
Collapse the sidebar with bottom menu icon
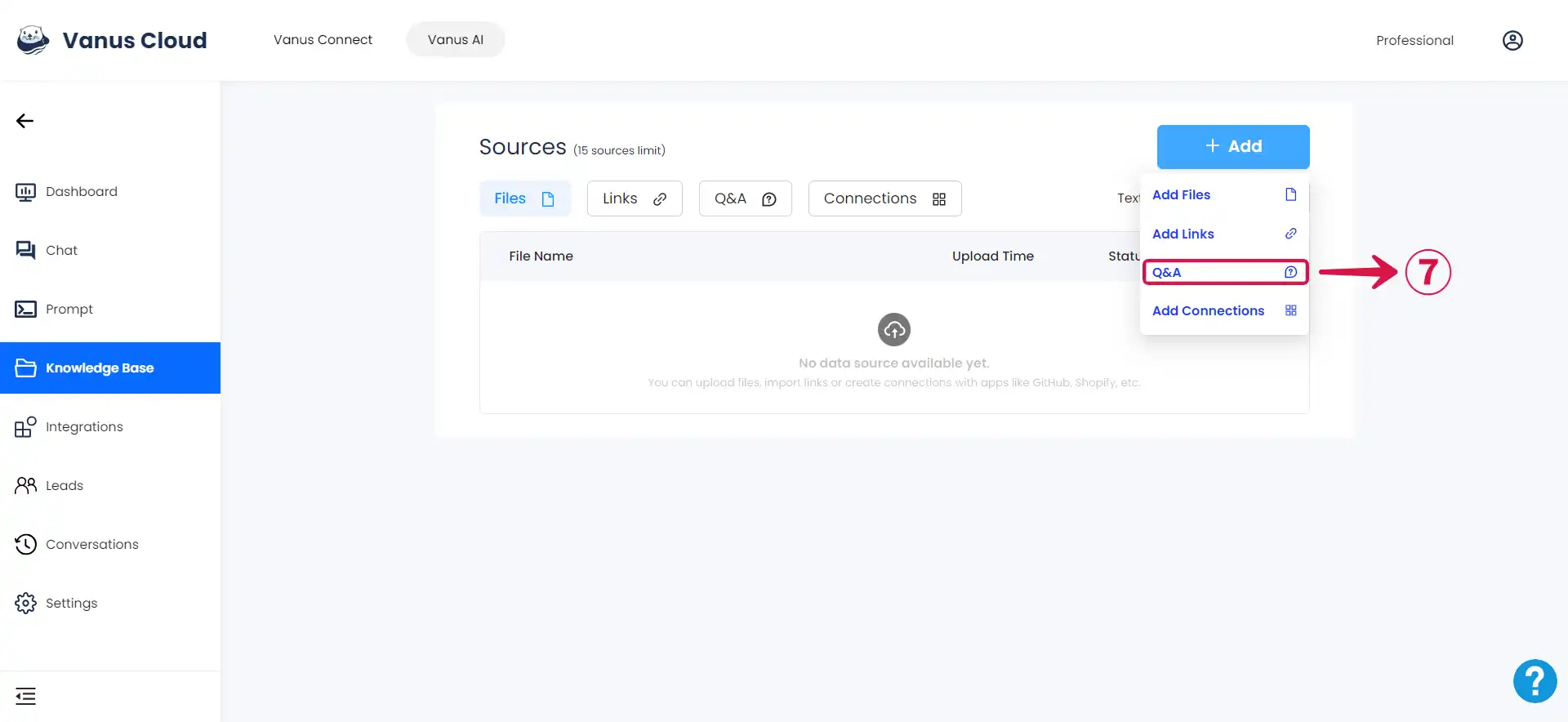pyautogui.click(x=25, y=697)
